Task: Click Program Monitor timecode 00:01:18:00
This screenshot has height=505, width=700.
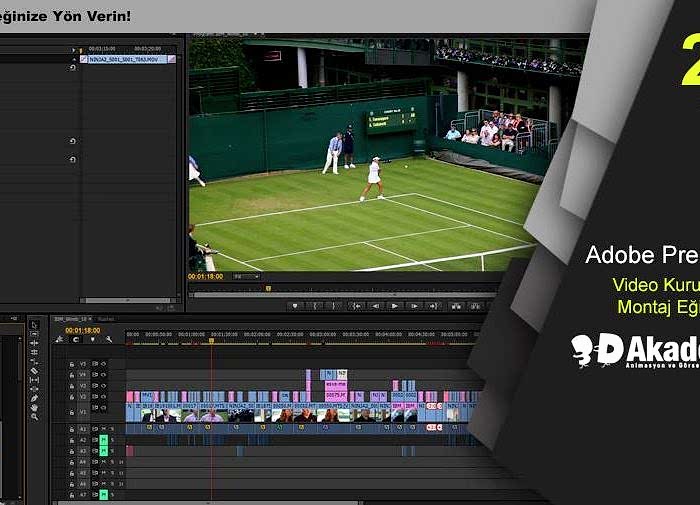Action: click(205, 277)
